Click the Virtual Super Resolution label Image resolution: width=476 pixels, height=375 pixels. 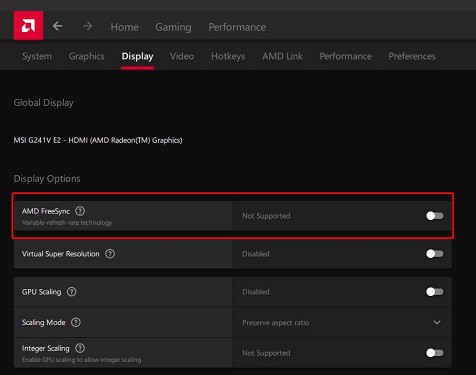(x=61, y=254)
